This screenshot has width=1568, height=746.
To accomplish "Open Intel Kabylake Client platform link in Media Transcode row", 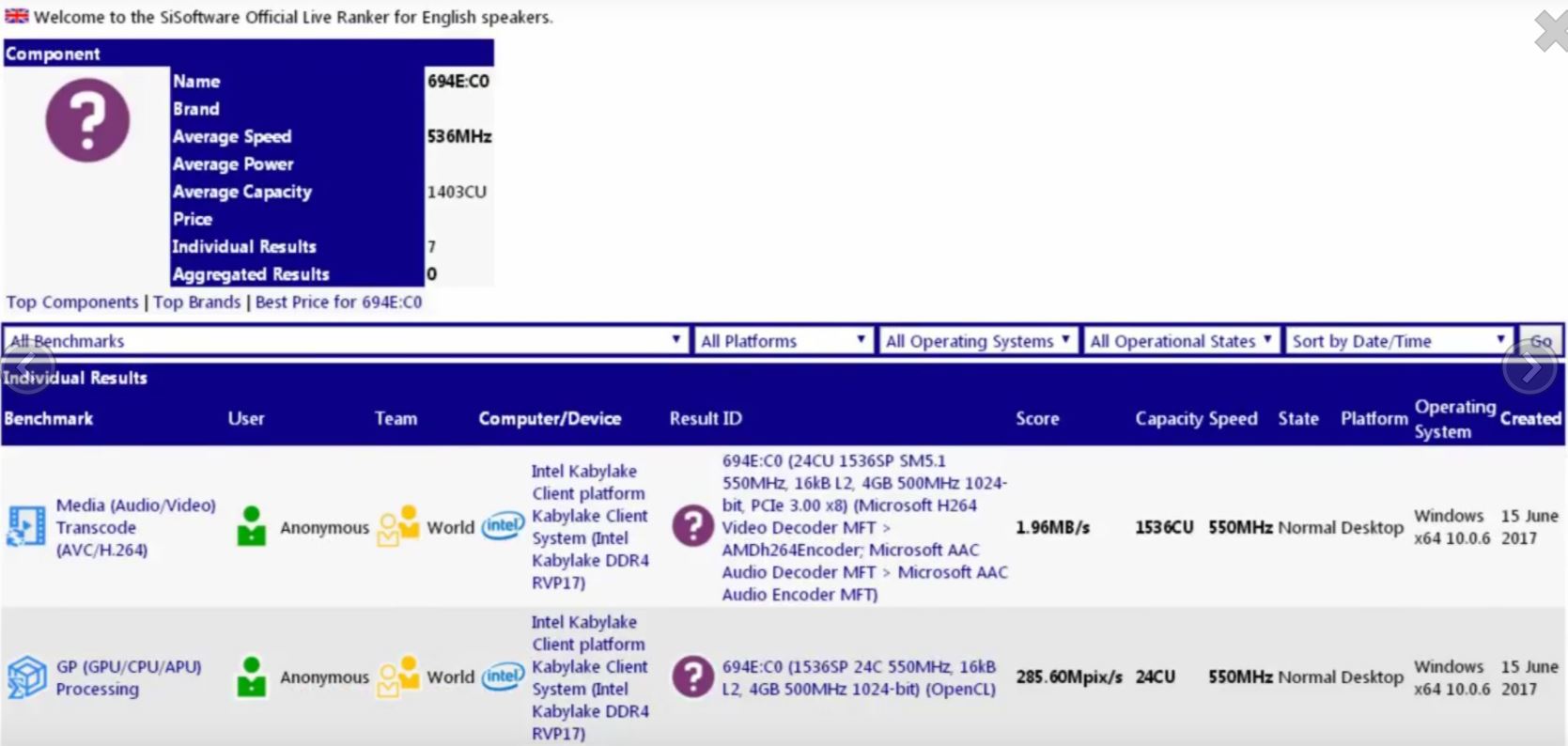I will (590, 527).
